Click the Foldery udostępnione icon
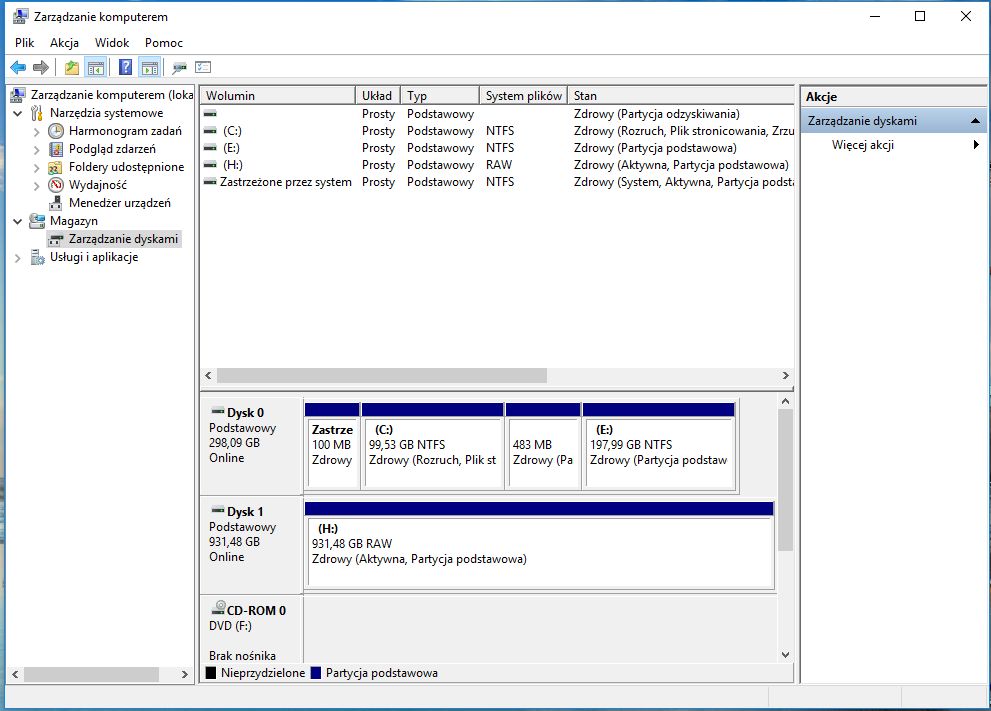 point(56,167)
